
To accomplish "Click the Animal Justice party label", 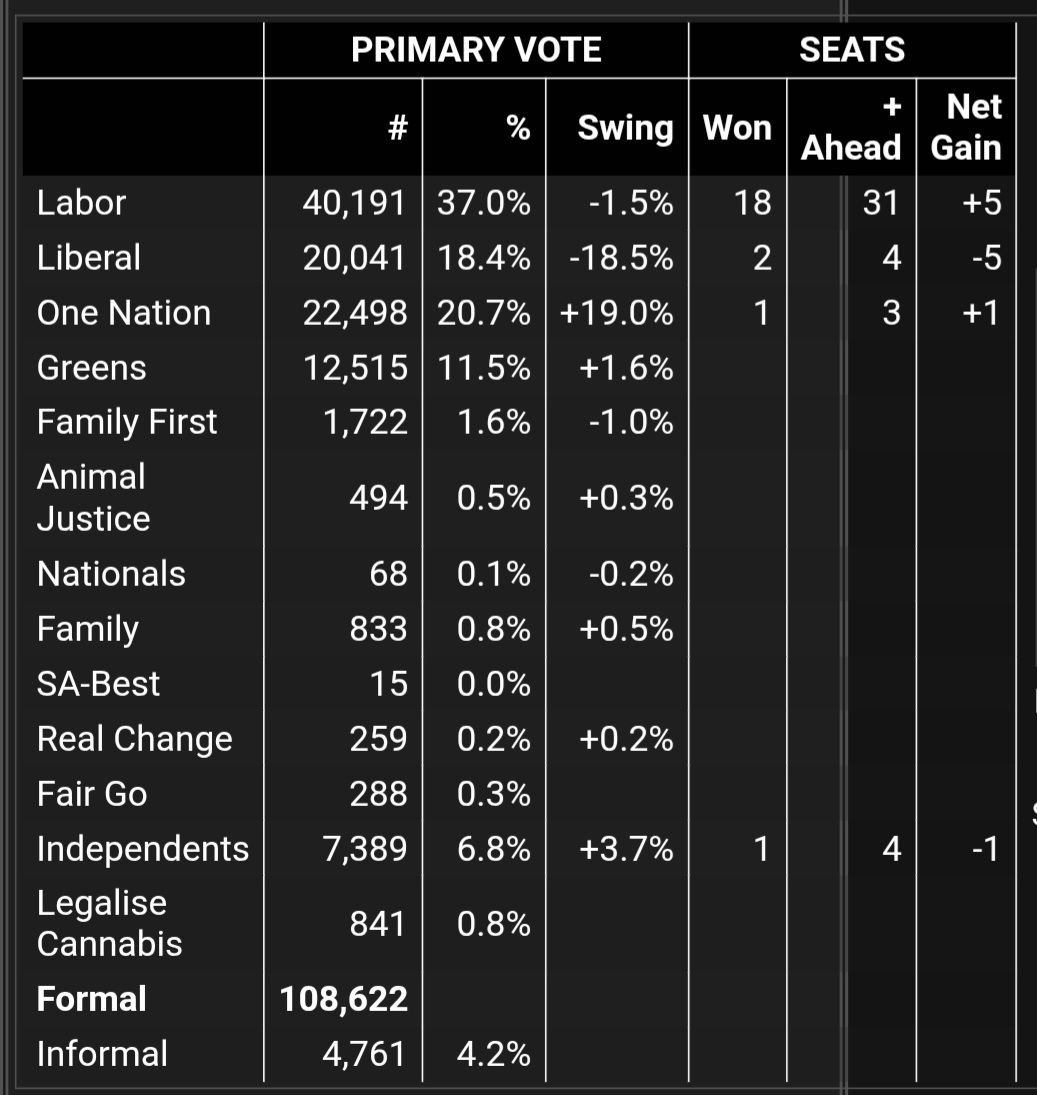I will [93, 497].
